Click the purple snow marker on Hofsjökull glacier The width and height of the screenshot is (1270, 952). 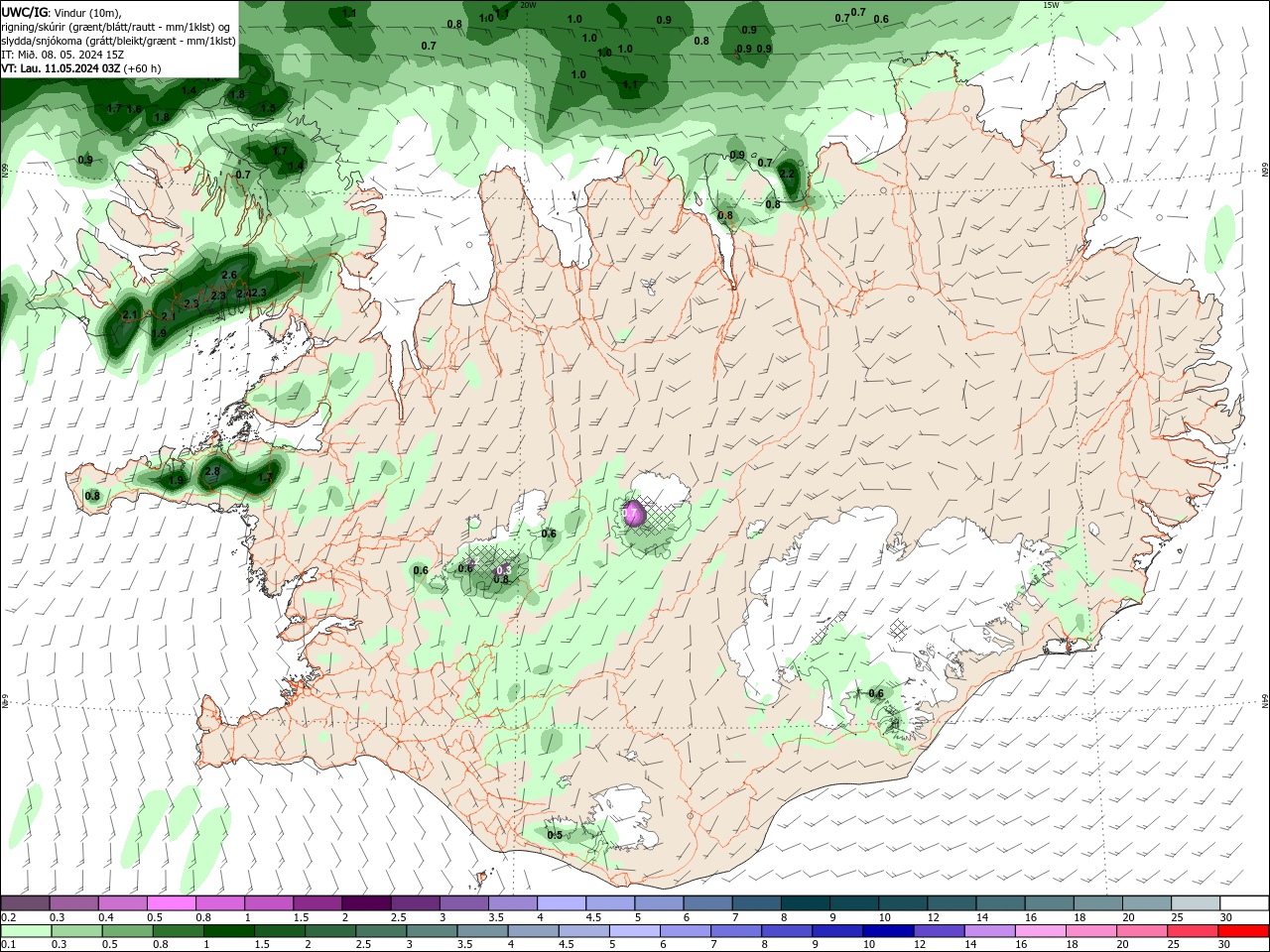click(633, 514)
